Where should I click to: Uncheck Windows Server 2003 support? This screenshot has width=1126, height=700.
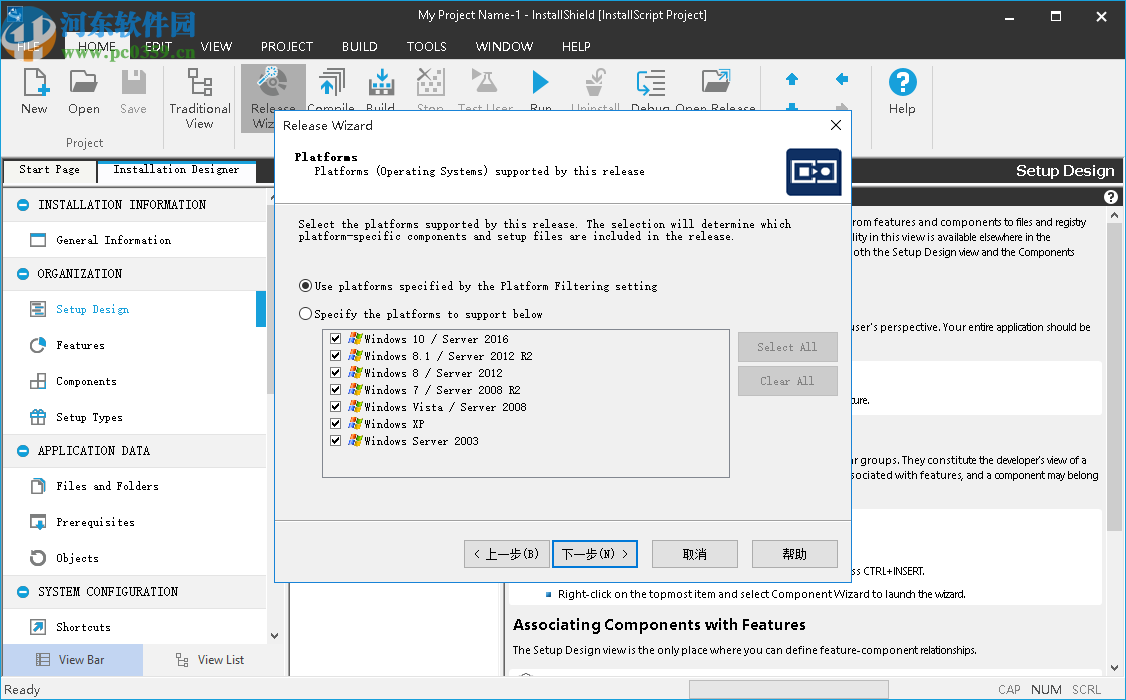tap(336, 440)
